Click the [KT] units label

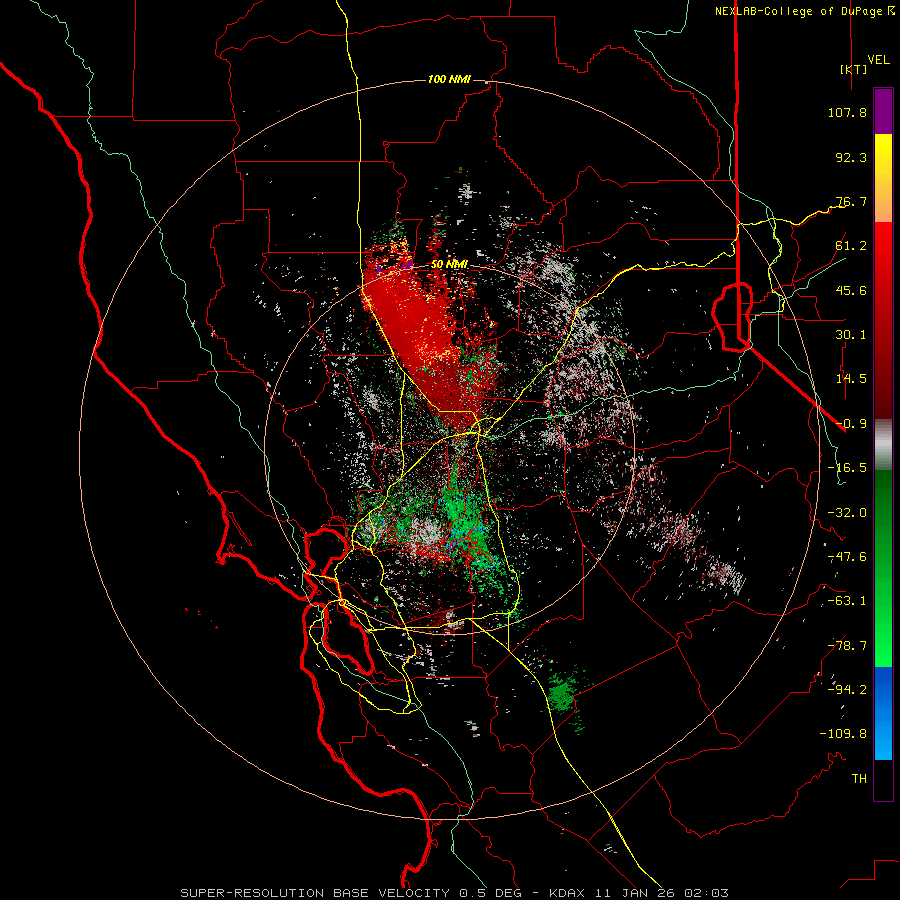coord(854,69)
